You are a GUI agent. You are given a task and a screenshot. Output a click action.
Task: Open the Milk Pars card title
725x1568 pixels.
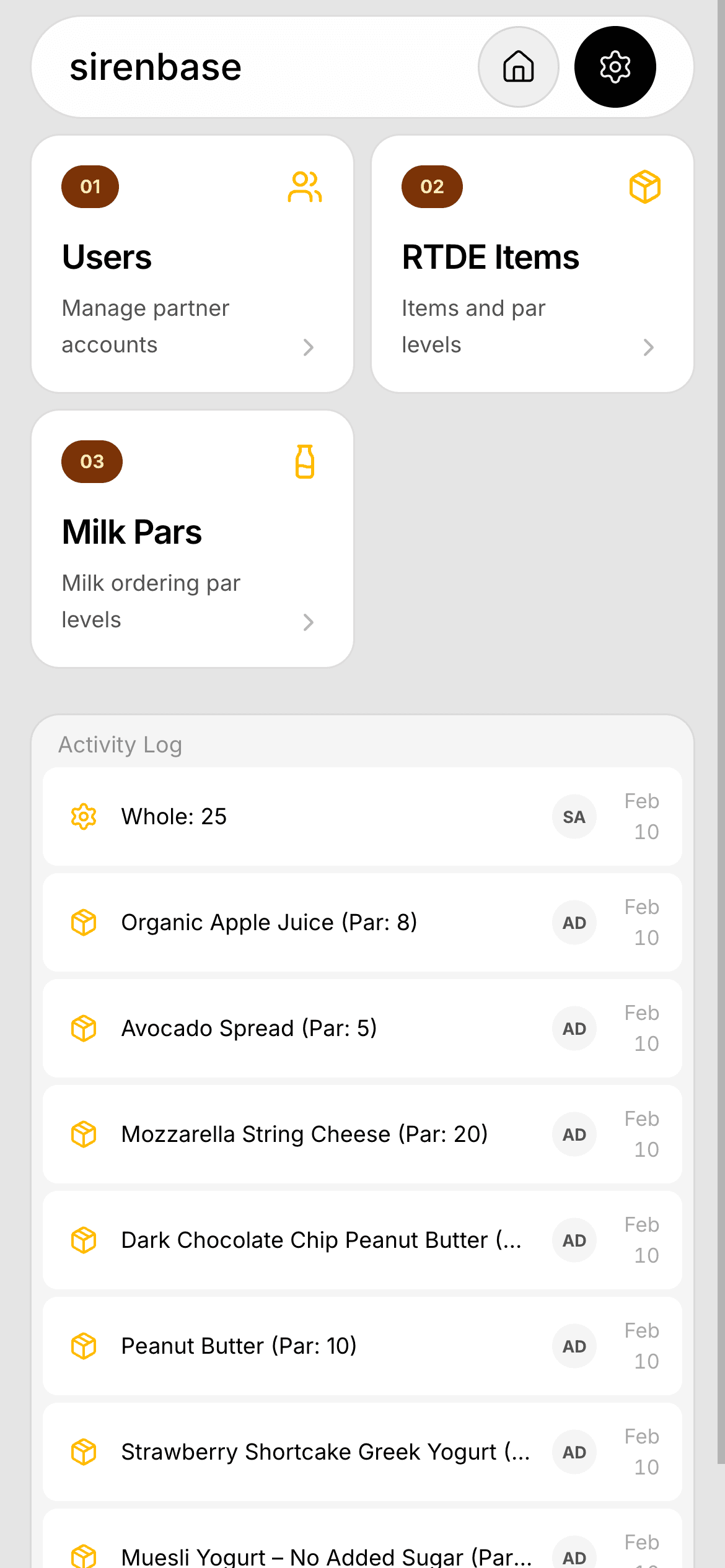tap(132, 533)
